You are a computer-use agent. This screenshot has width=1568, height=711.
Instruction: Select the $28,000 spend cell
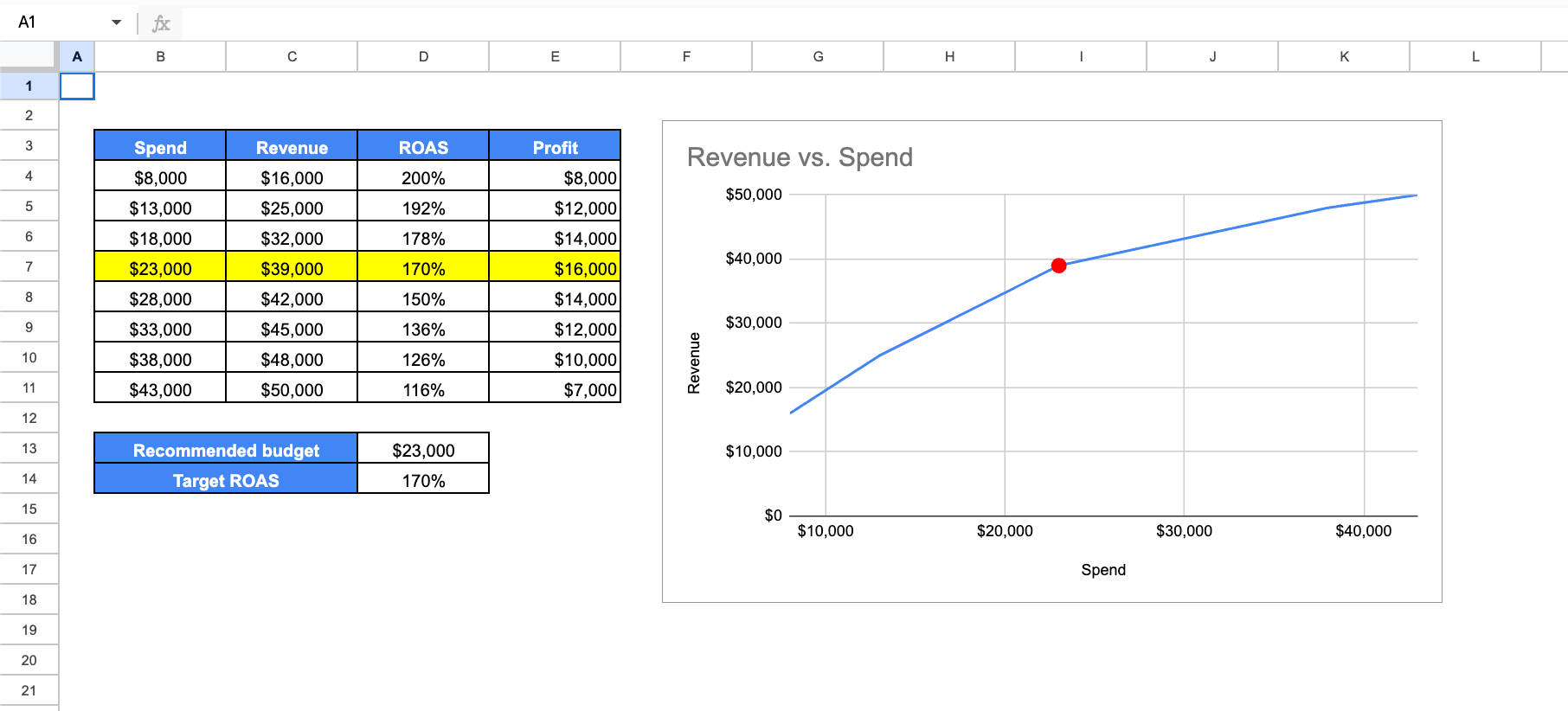[160, 298]
